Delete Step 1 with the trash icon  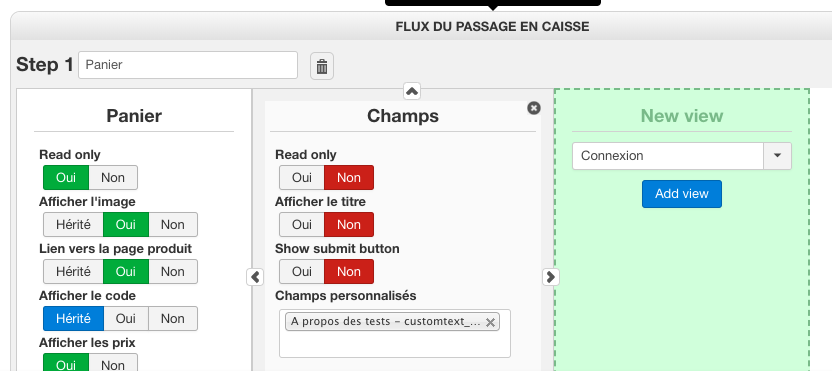(322, 66)
